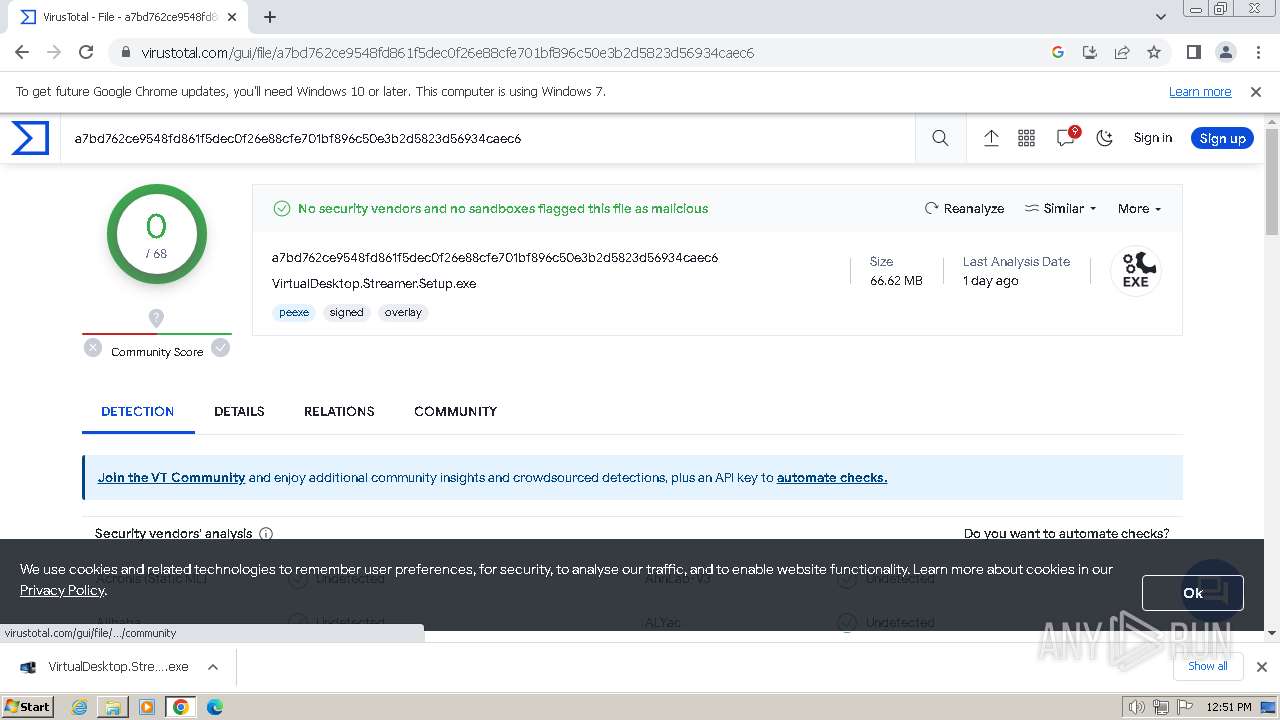Open Microsoft Edge from taskbar
Screen dimensions: 1280x720
[214, 707]
